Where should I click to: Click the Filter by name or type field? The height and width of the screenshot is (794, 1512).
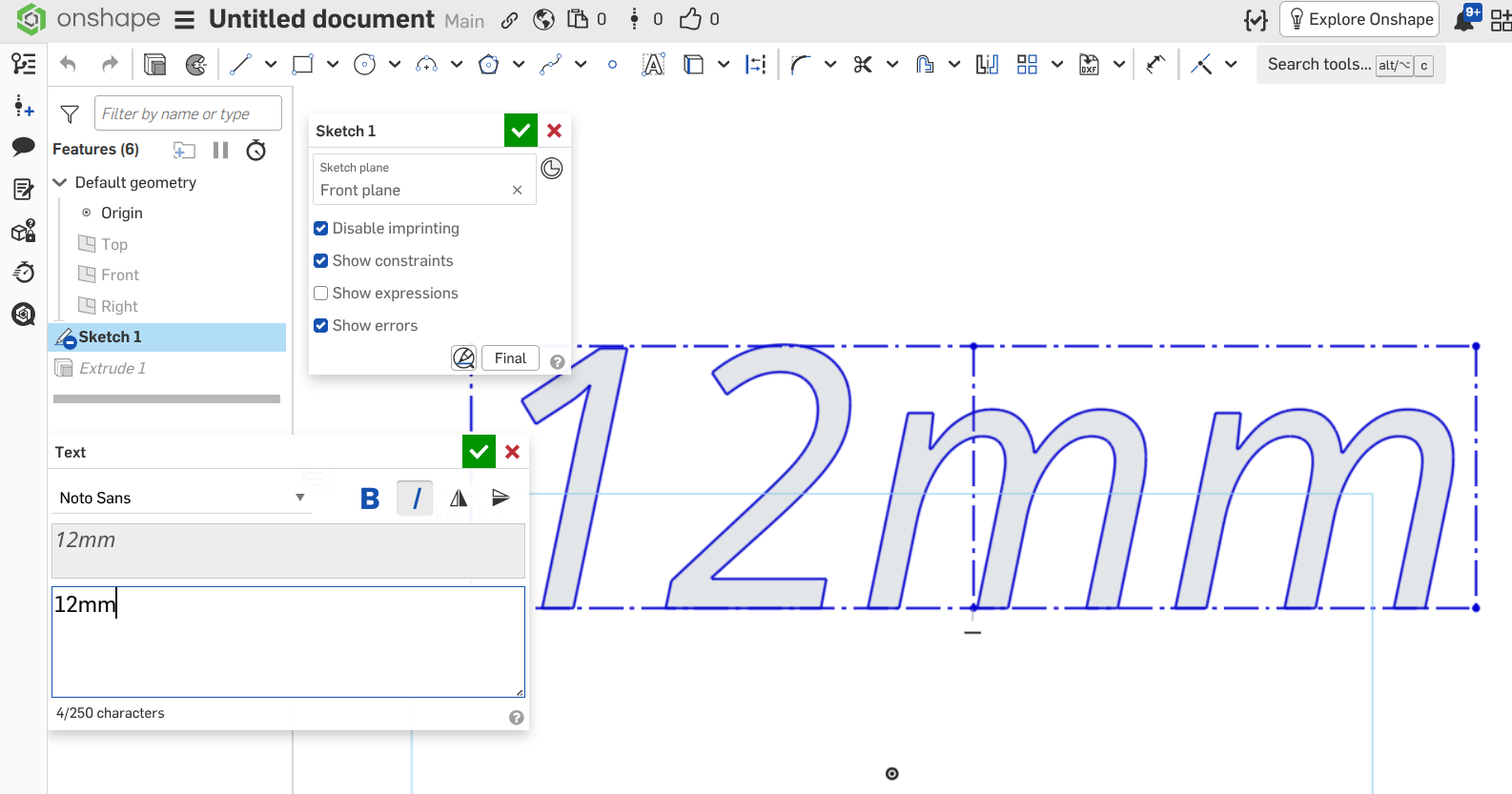point(188,113)
